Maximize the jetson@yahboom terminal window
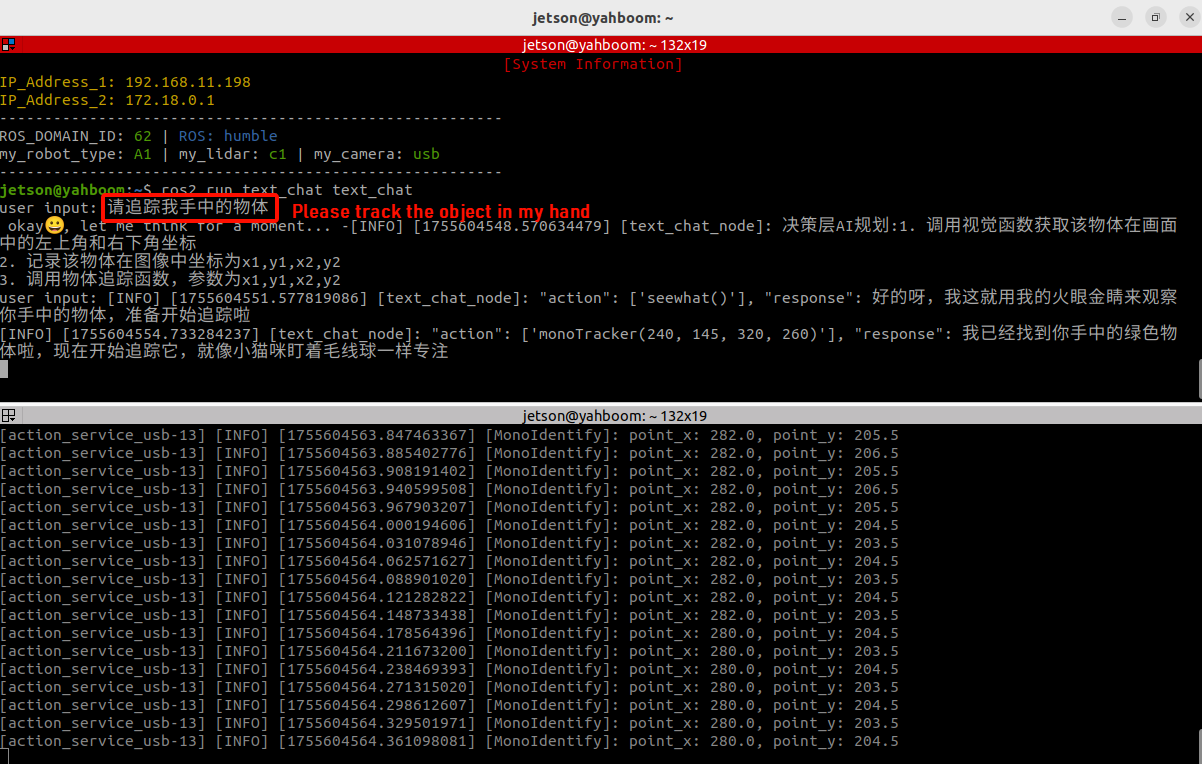 [1155, 17]
